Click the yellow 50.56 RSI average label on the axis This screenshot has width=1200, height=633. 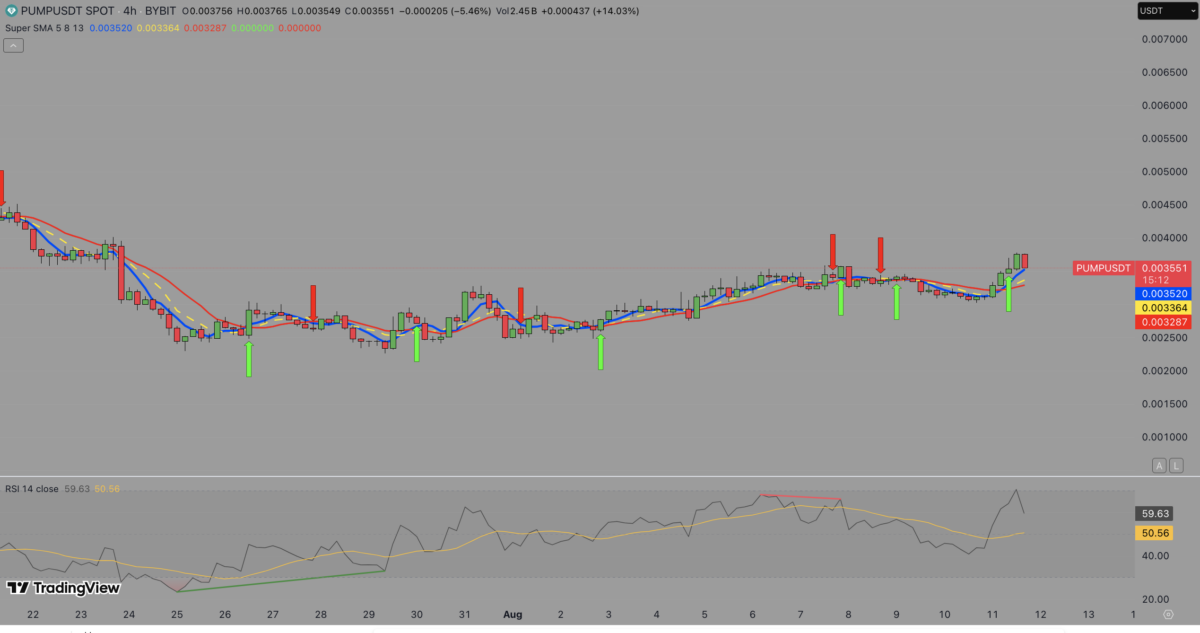[x=1152, y=534]
